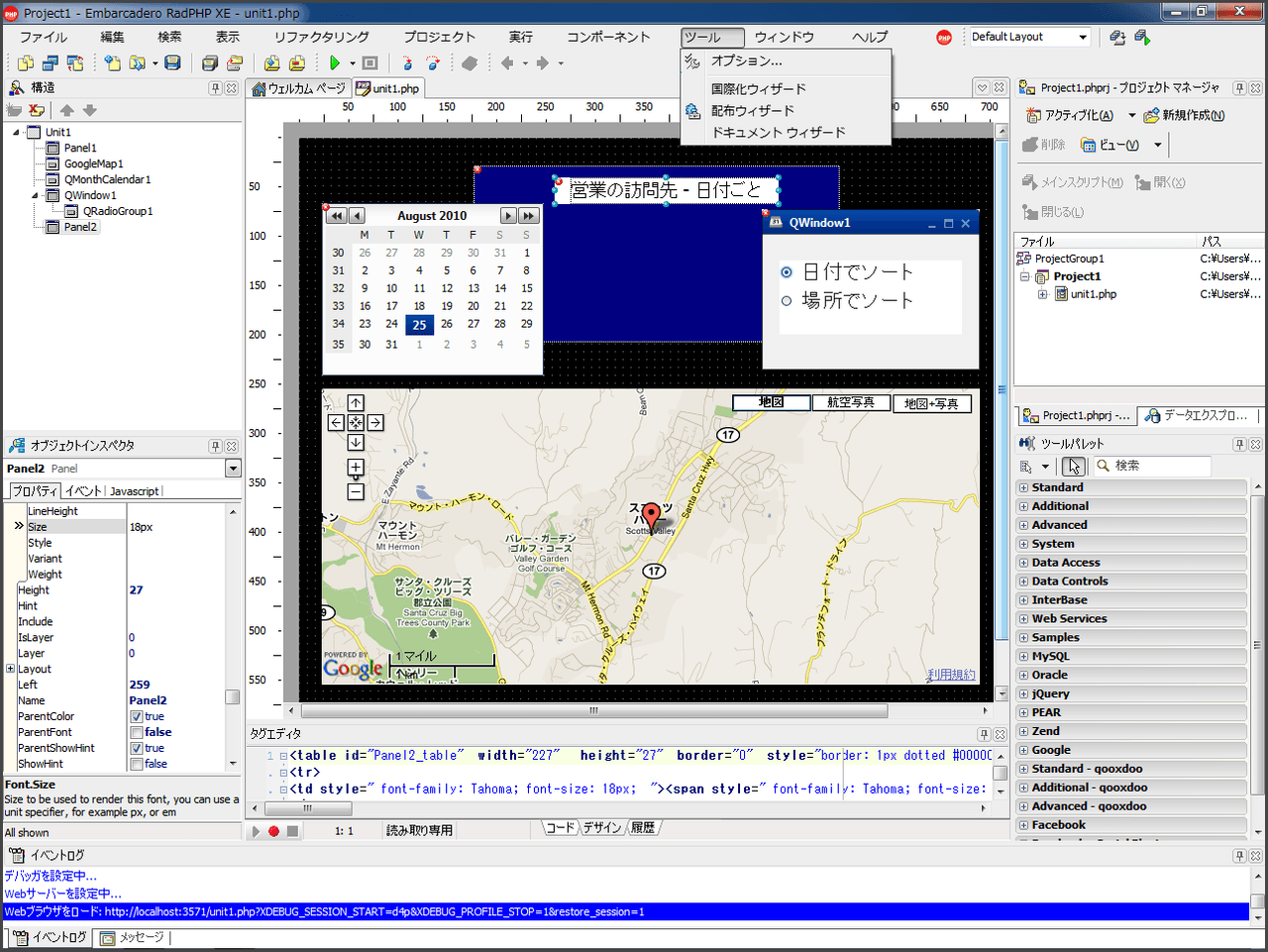Open the Default Layout dropdown
1268x952 pixels.
[x=1083, y=38]
